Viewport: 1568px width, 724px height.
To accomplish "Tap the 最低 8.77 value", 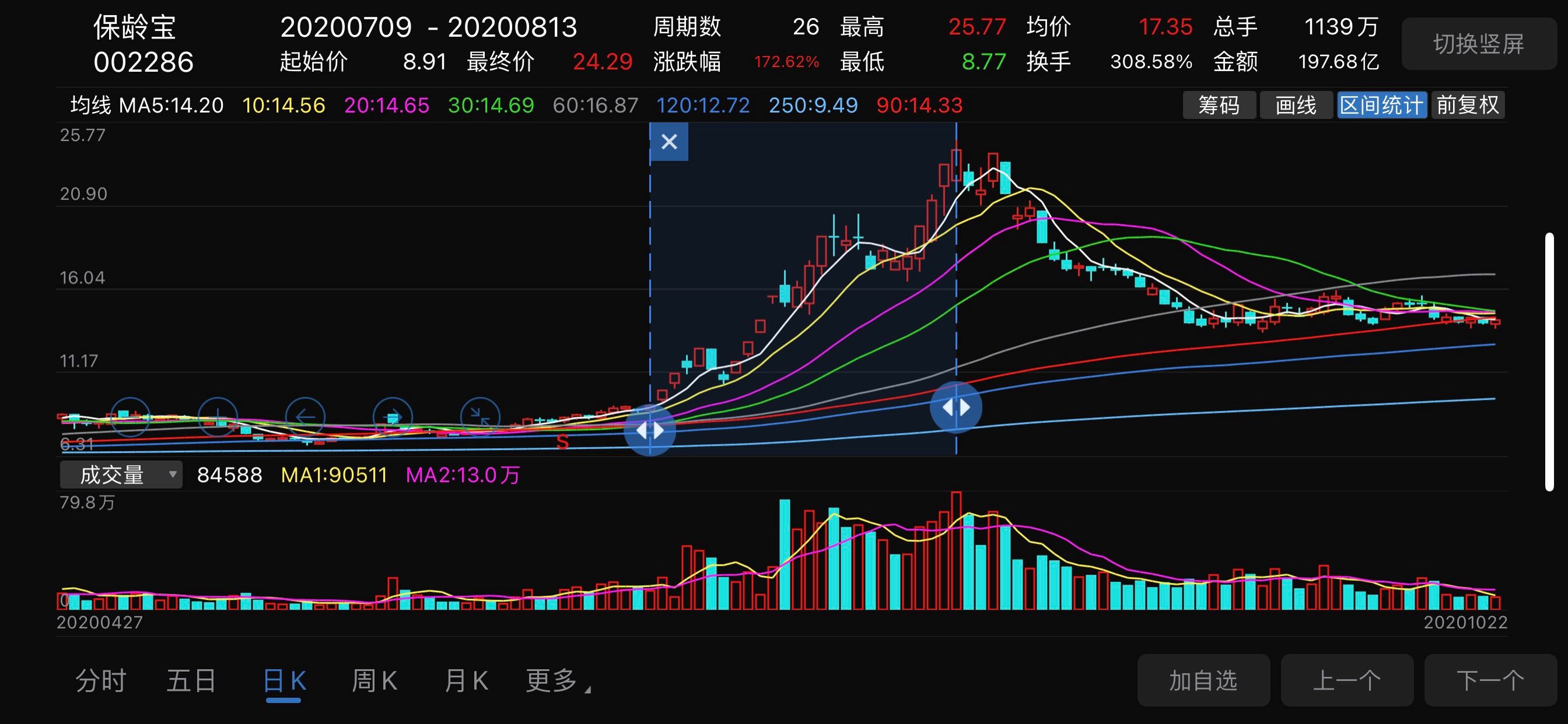I will (984, 61).
